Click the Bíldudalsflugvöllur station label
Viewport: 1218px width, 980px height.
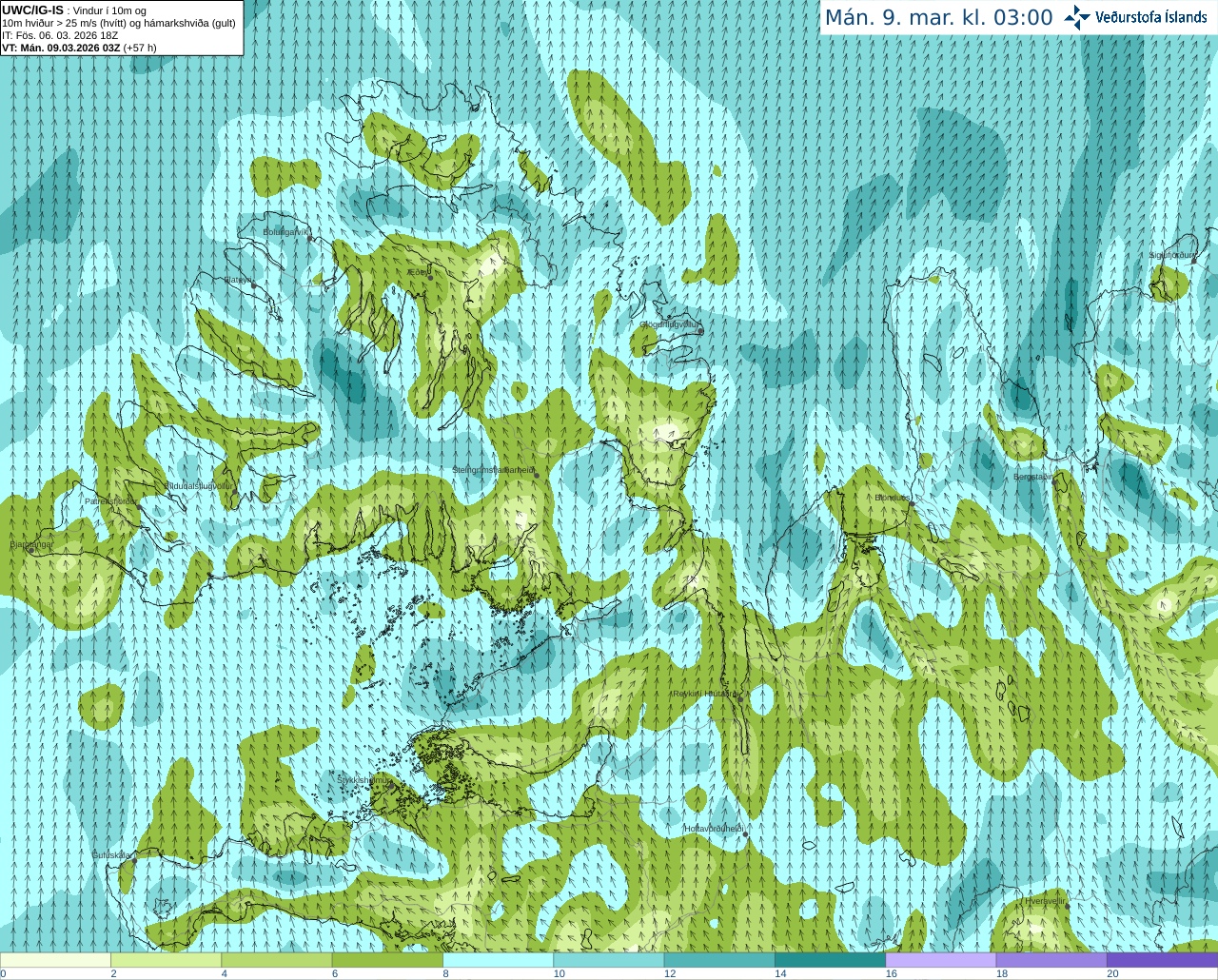tap(199, 485)
